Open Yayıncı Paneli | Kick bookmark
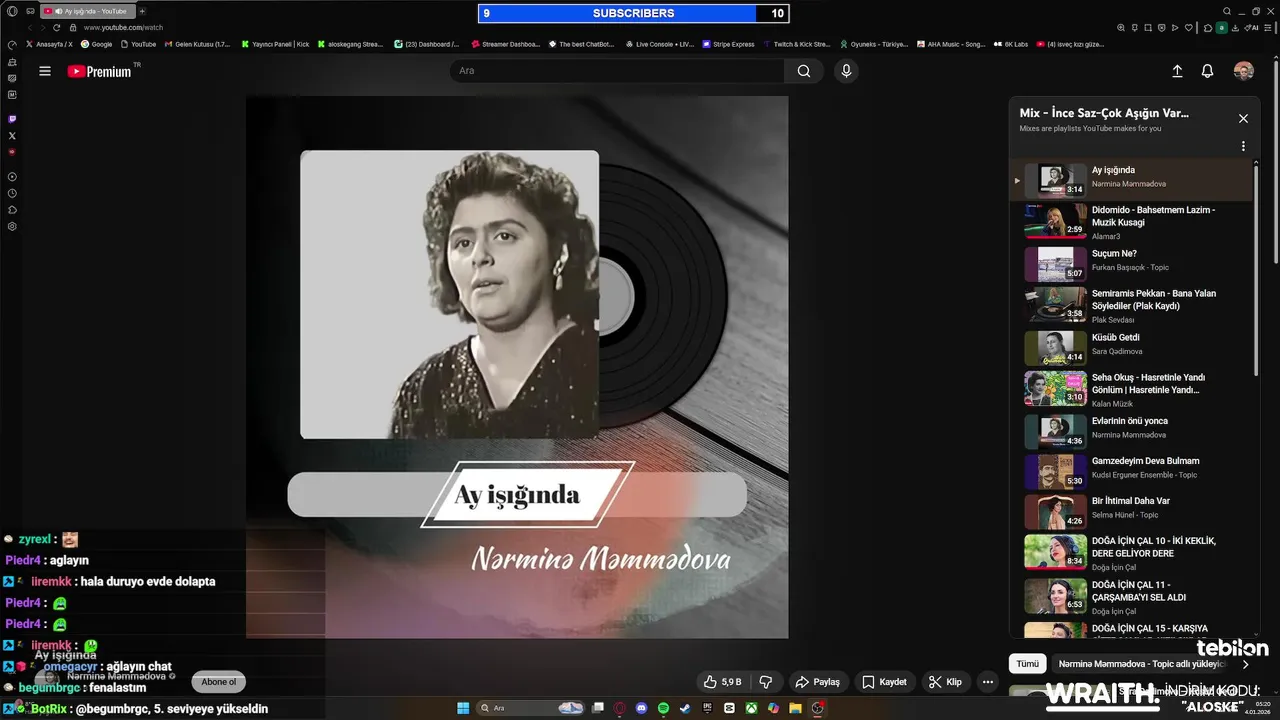The height and width of the screenshot is (720, 1280). point(276,44)
